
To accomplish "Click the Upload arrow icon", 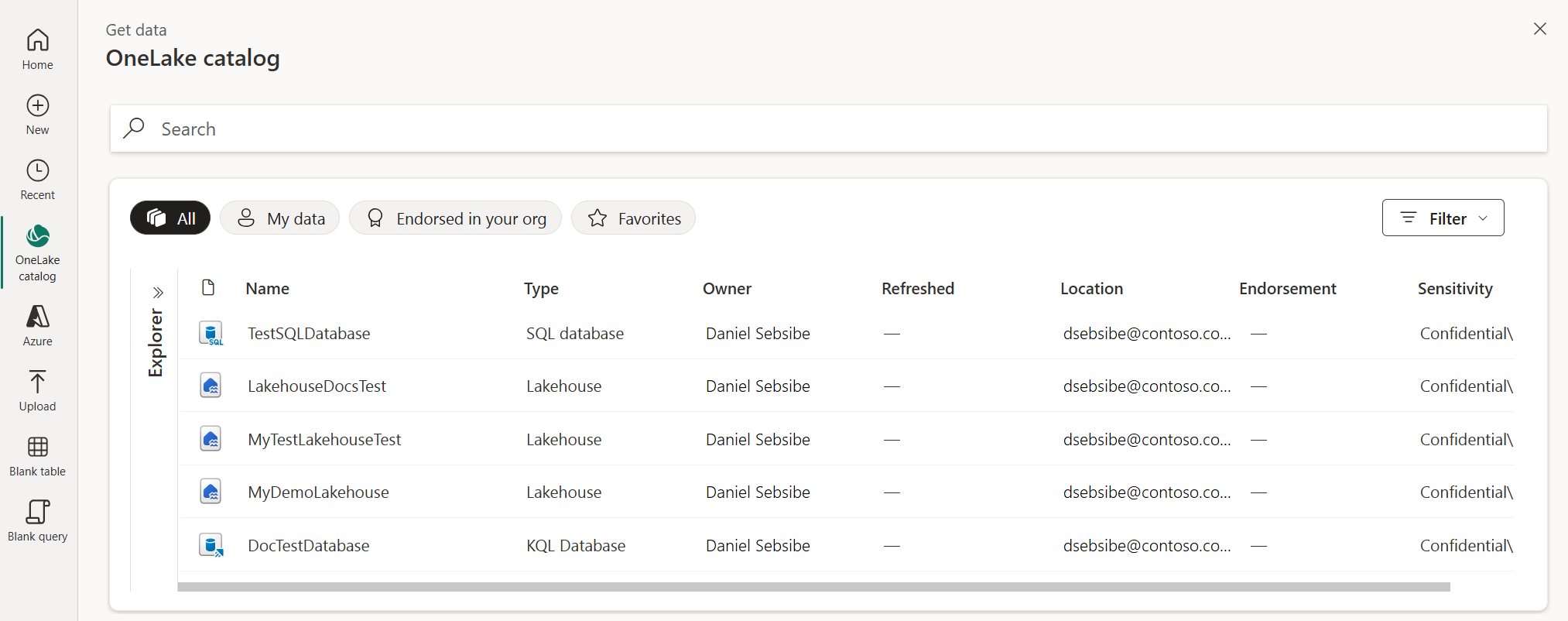I will pyautogui.click(x=37, y=382).
